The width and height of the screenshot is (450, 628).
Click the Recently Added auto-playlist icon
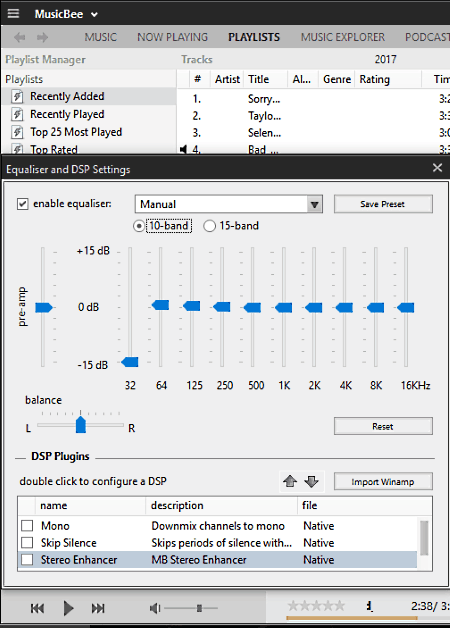point(17,97)
